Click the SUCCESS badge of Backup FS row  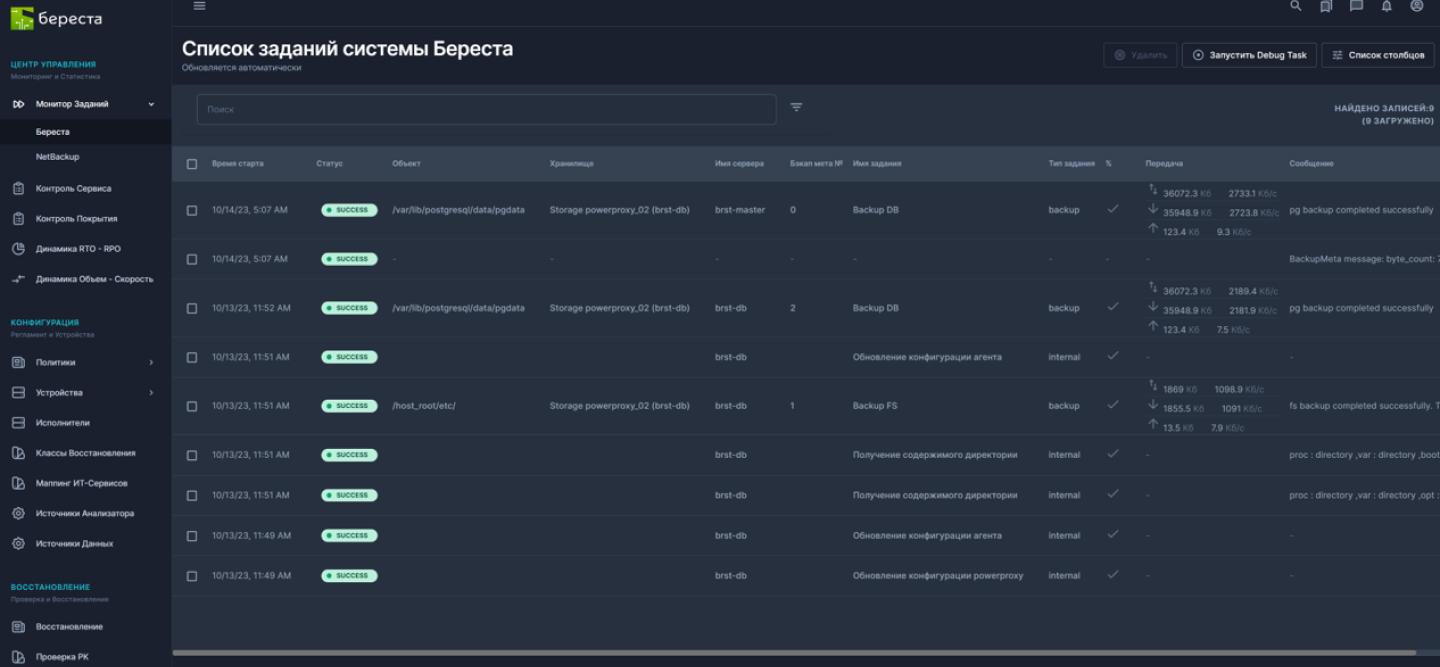tap(349, 406)
